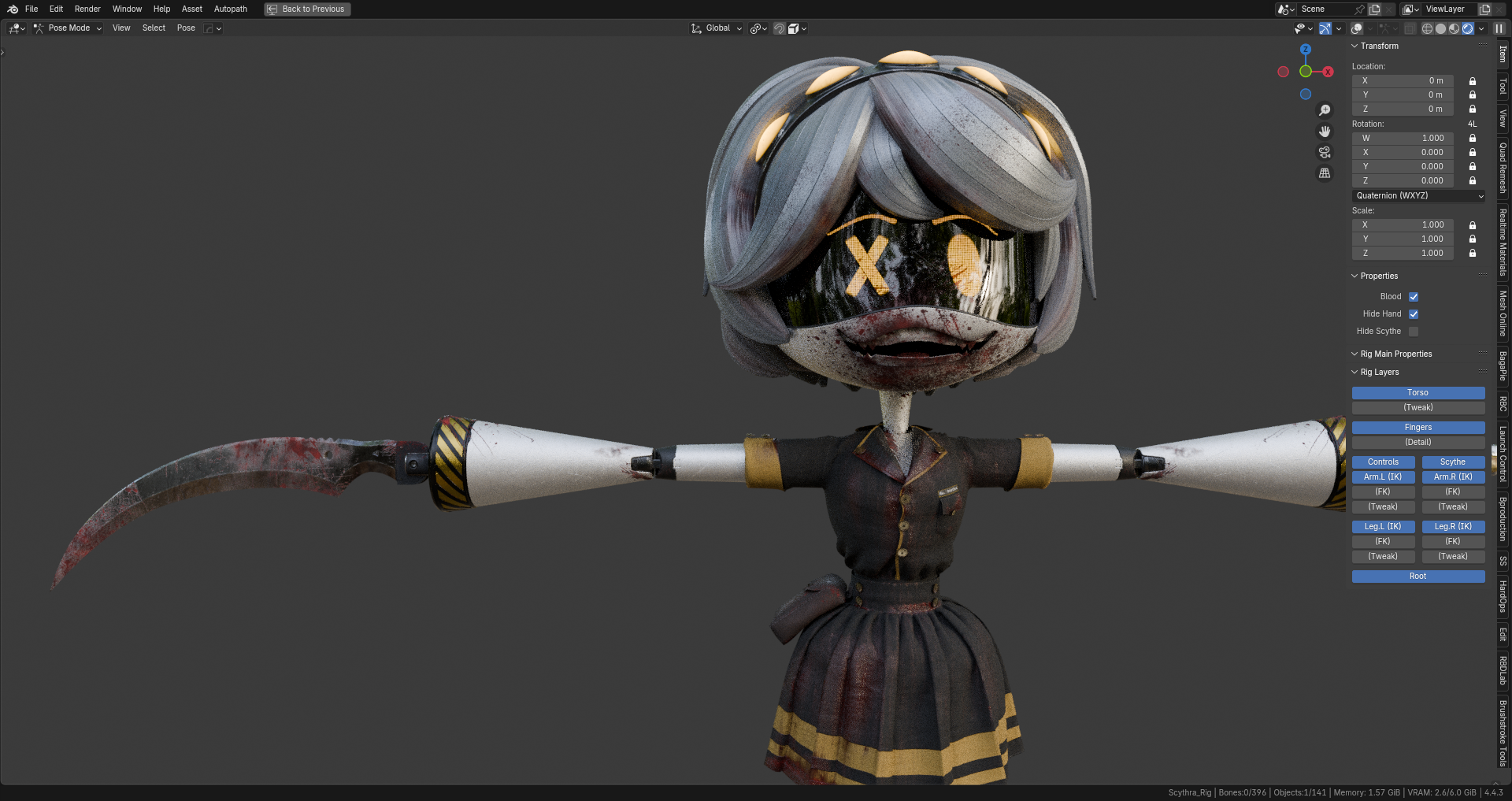Toggle lock on Rotation W
This screenshot has width=1512, height=801.
click(1473, 139)
